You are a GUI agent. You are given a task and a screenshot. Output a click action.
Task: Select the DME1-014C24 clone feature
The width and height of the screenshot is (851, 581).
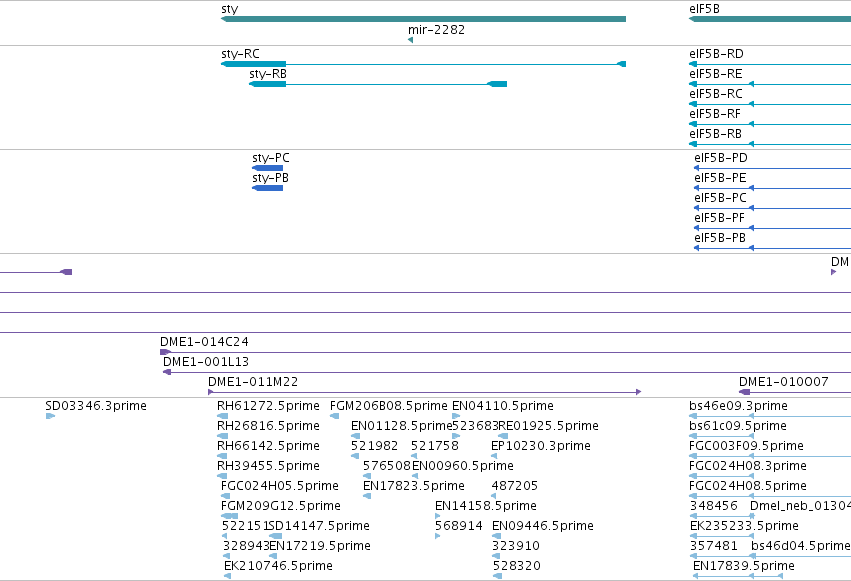coord(505,353)
